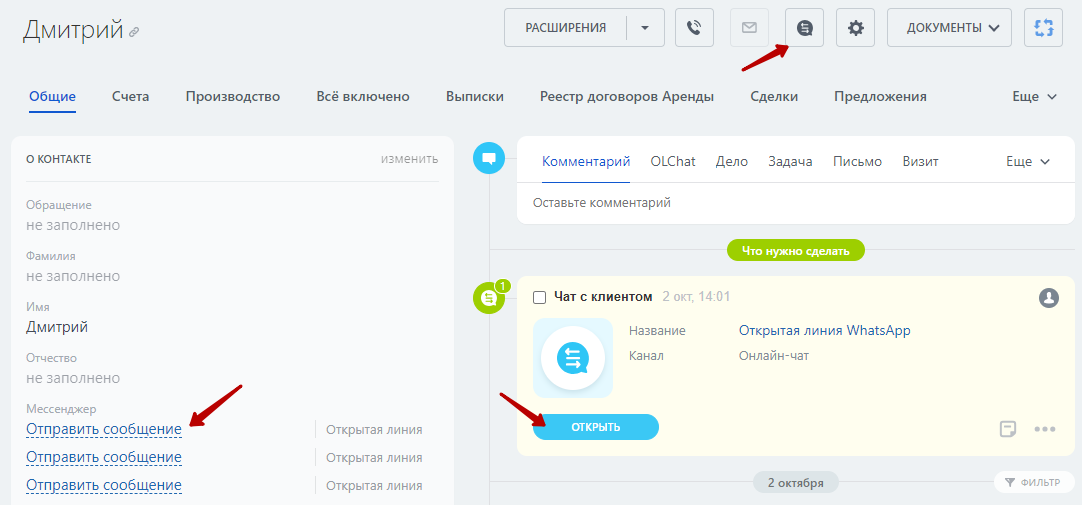Image resolution: width=1082 pixels, height=505 pixels.
Task: Expand the Еще menu in timeline tabs
Action: [x=1027, y=161]
